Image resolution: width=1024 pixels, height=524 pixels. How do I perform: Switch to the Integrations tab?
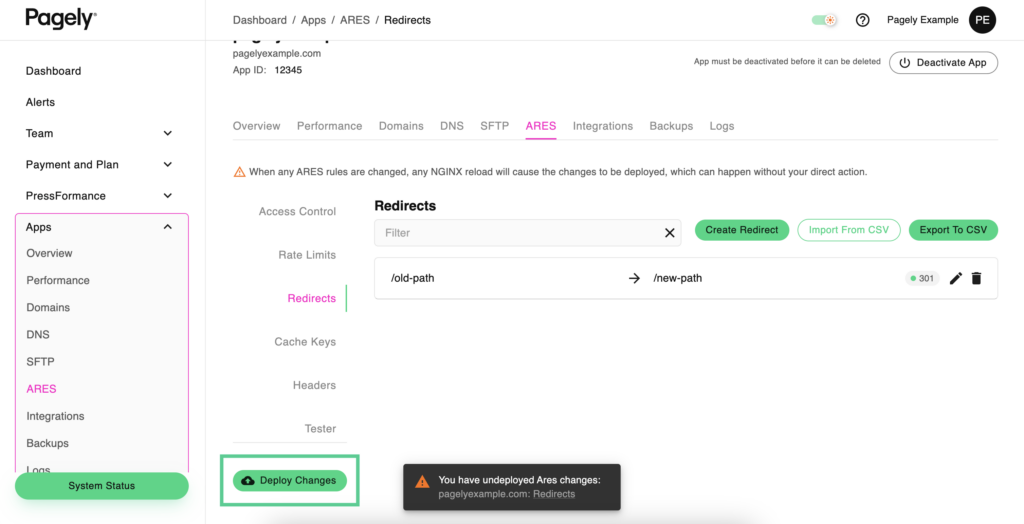pyautogui.click(x=603, y=126)
